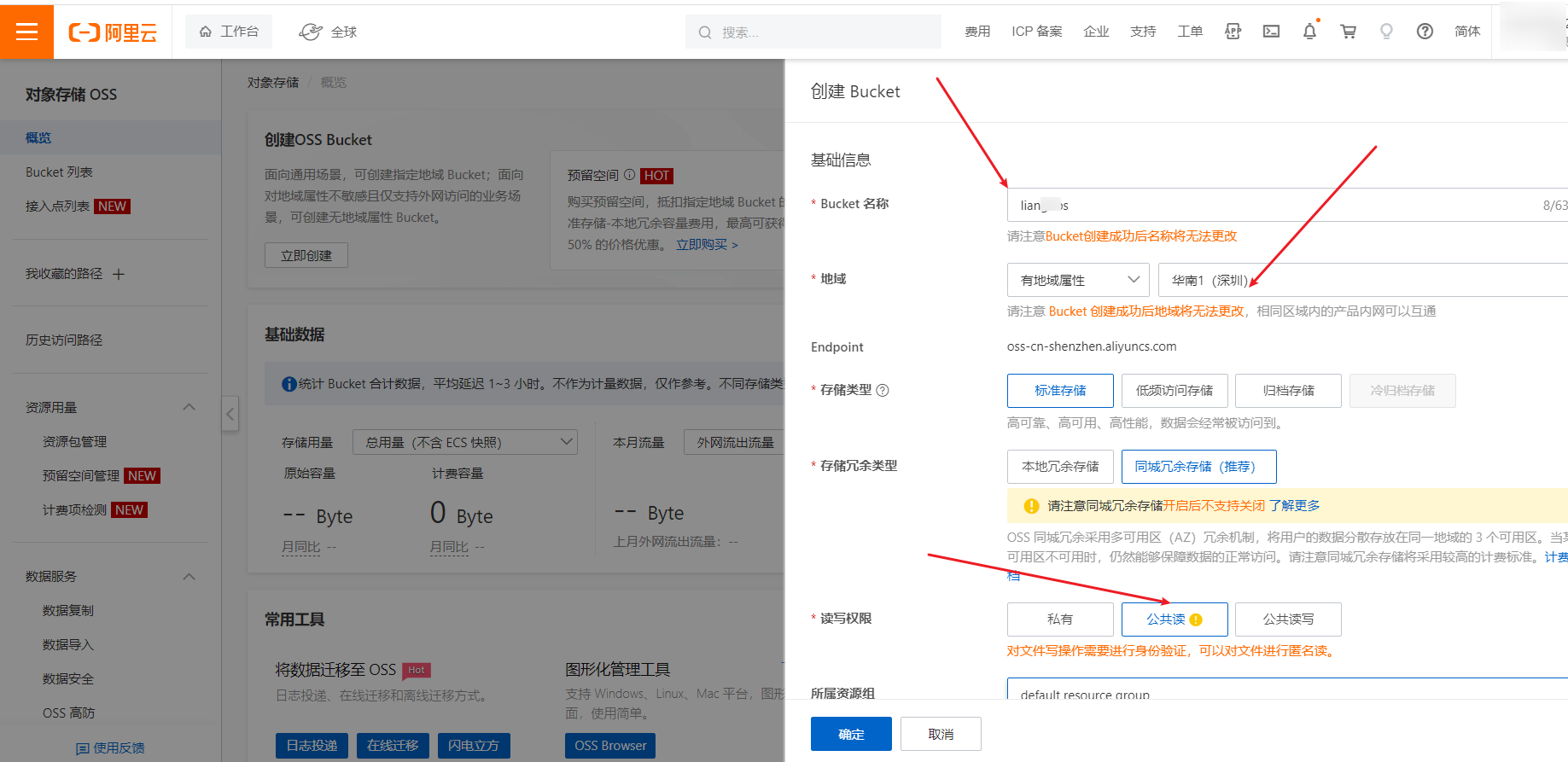This screenshot has height=762, width=1568.
Task: Click the OSS Browser button
Action: click(x=610, y=745)
